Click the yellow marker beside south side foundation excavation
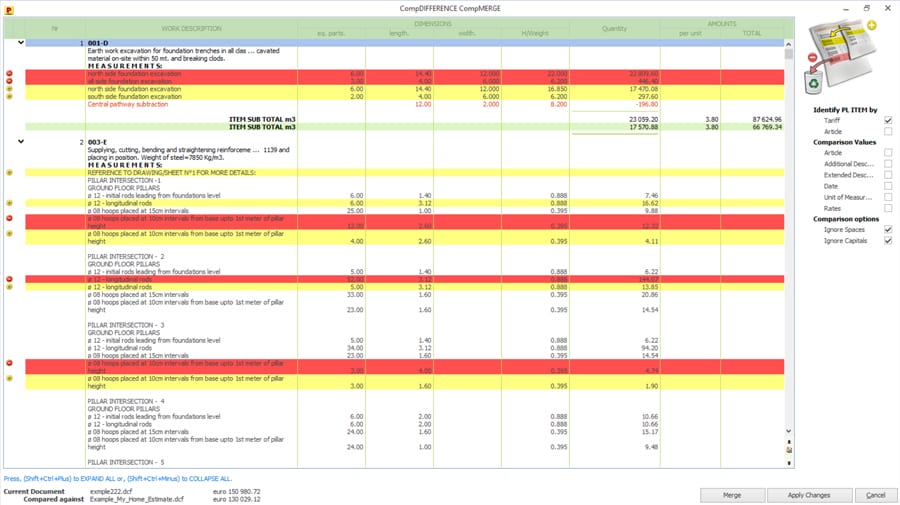This screenshot has height=505, width=900. (9, 96)
